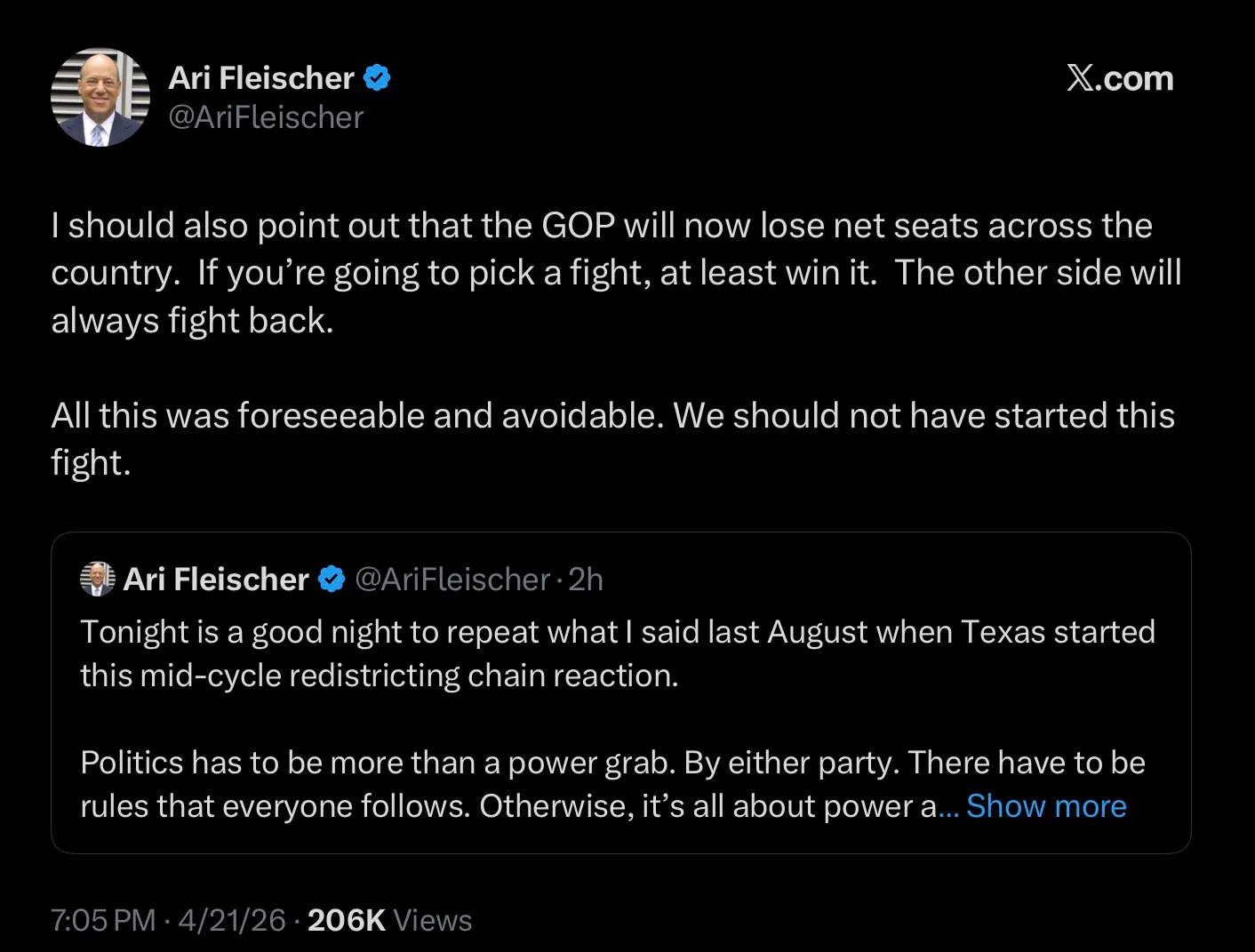1255x952 pixels.
Task: Open the small avatar in the quoted post
Action: (x=98, y=579)
